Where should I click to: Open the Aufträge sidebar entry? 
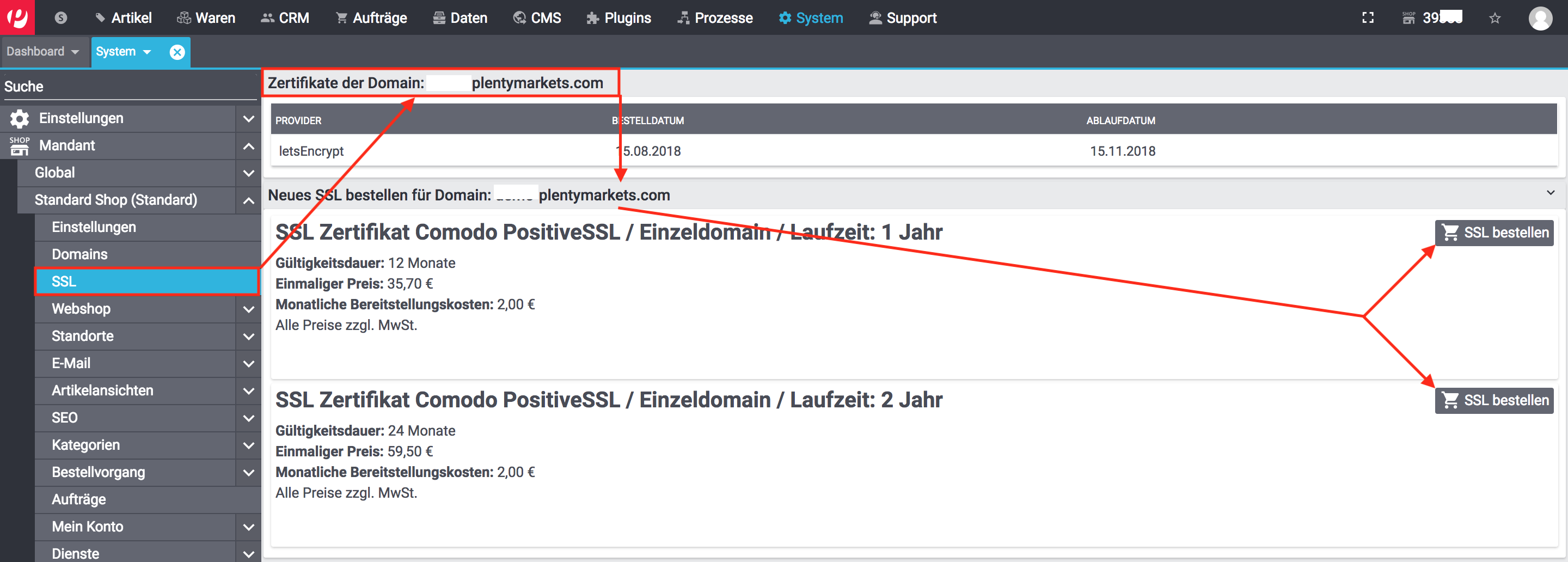pos(148,500)
